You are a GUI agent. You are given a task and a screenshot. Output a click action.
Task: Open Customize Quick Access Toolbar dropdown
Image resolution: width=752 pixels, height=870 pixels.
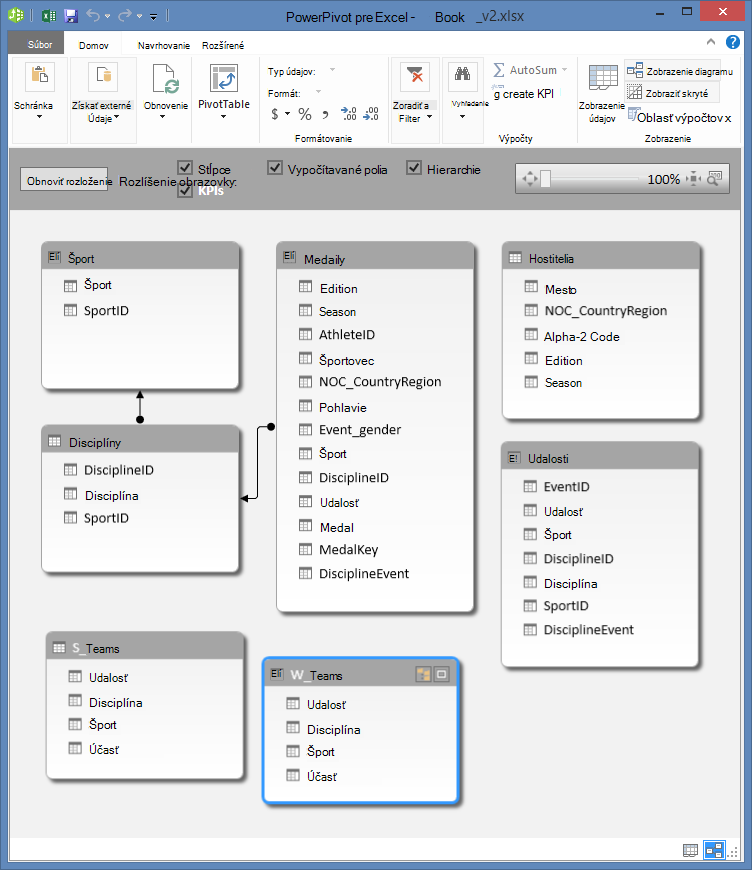[154, 17]
